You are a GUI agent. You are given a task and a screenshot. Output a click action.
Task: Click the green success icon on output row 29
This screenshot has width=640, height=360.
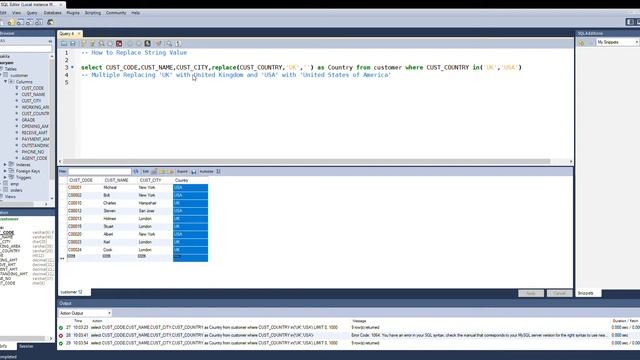pos(61,343)
